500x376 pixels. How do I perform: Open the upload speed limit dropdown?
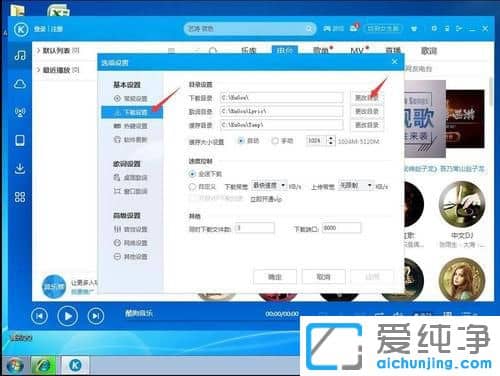coord(356,185)
